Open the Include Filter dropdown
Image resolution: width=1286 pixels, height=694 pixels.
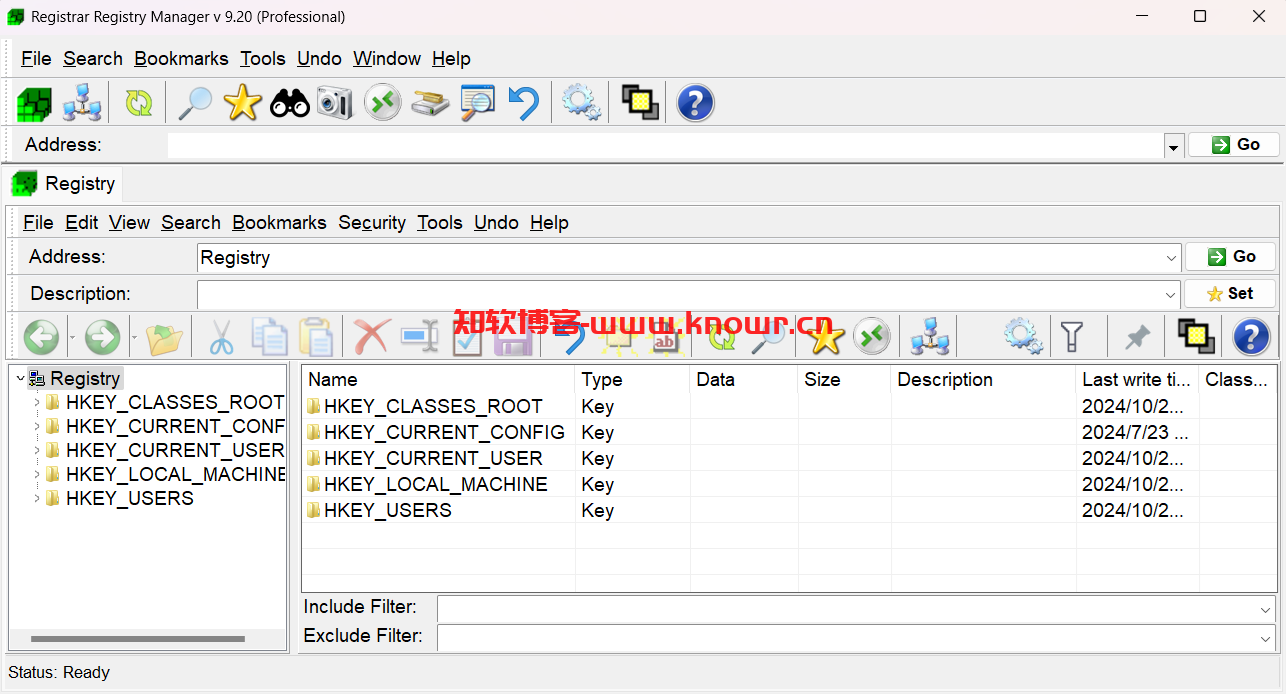point(1266,608)
